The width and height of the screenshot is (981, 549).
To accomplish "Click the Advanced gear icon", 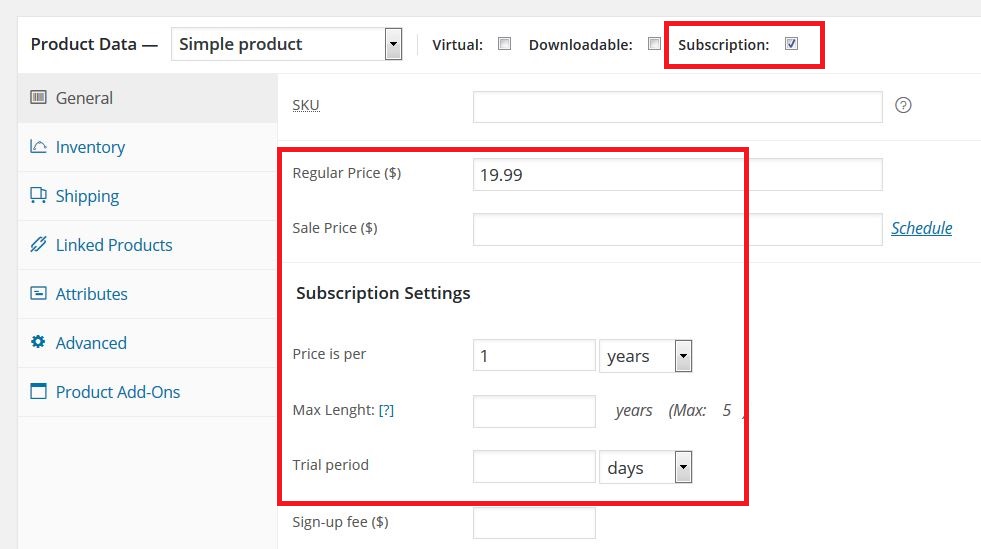I will (x=39, y=343).
